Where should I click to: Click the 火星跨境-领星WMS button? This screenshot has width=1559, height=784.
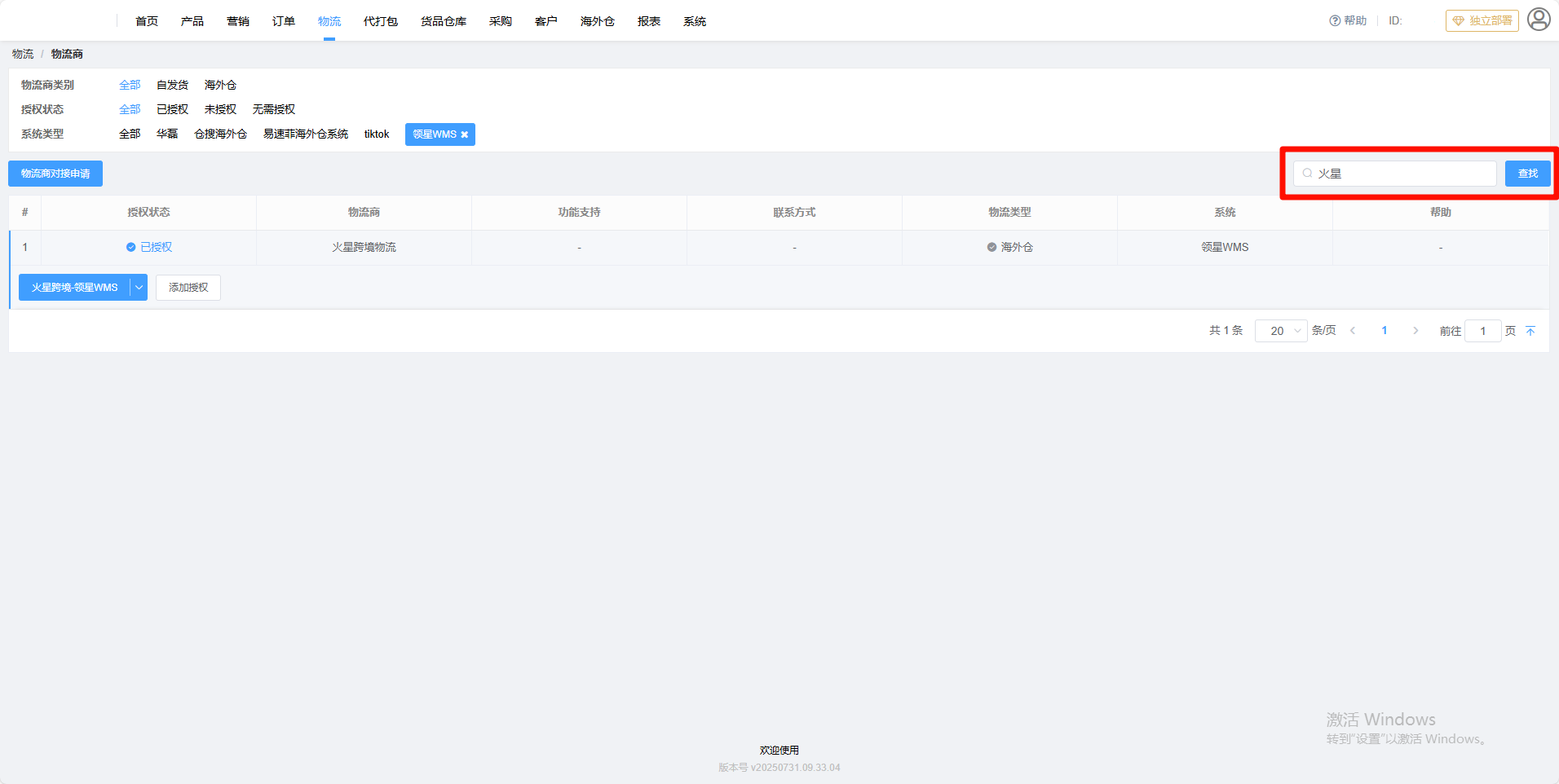pos(74,288)
